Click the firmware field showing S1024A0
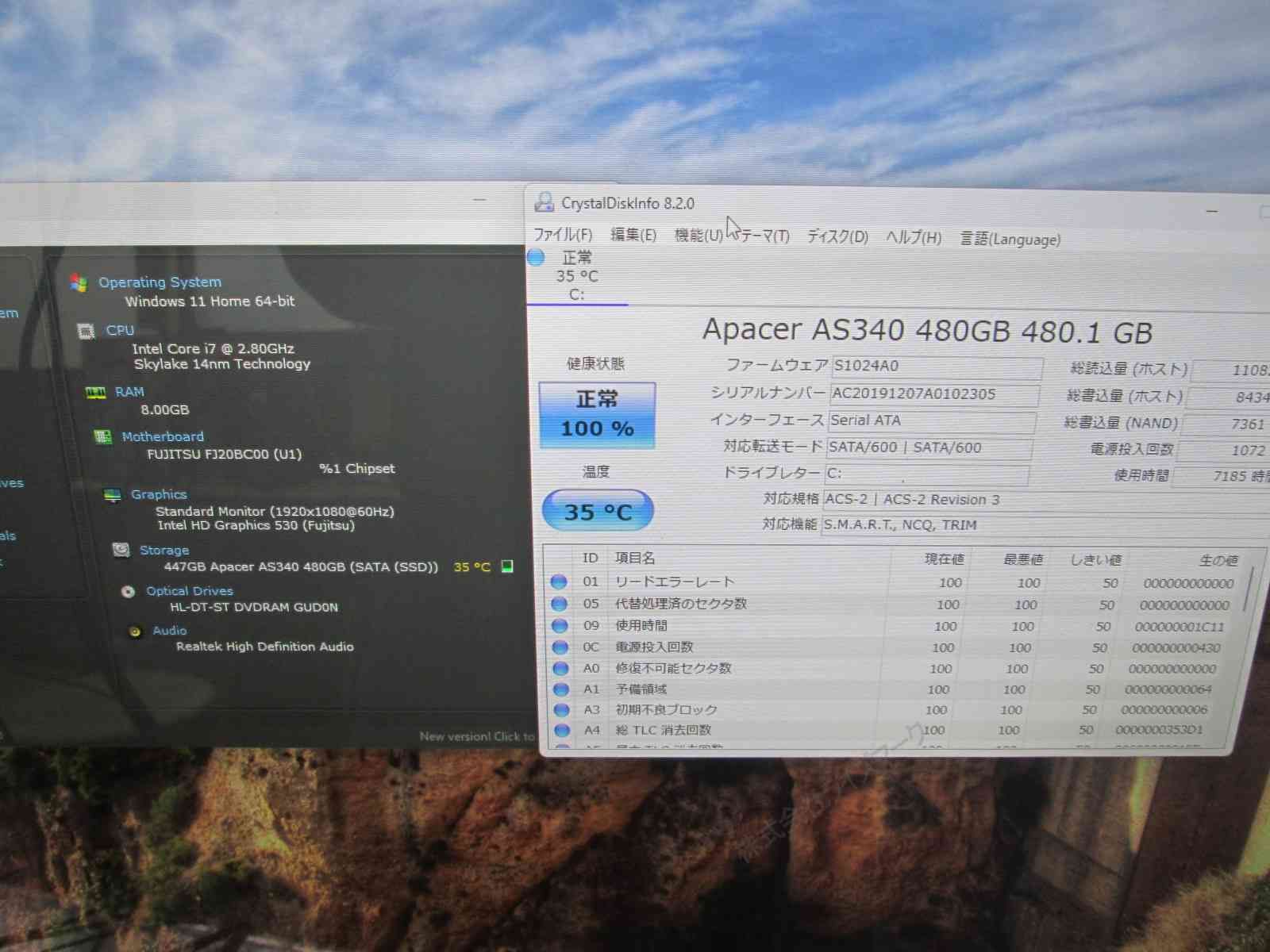1270x952 pixels. (937, 367)
